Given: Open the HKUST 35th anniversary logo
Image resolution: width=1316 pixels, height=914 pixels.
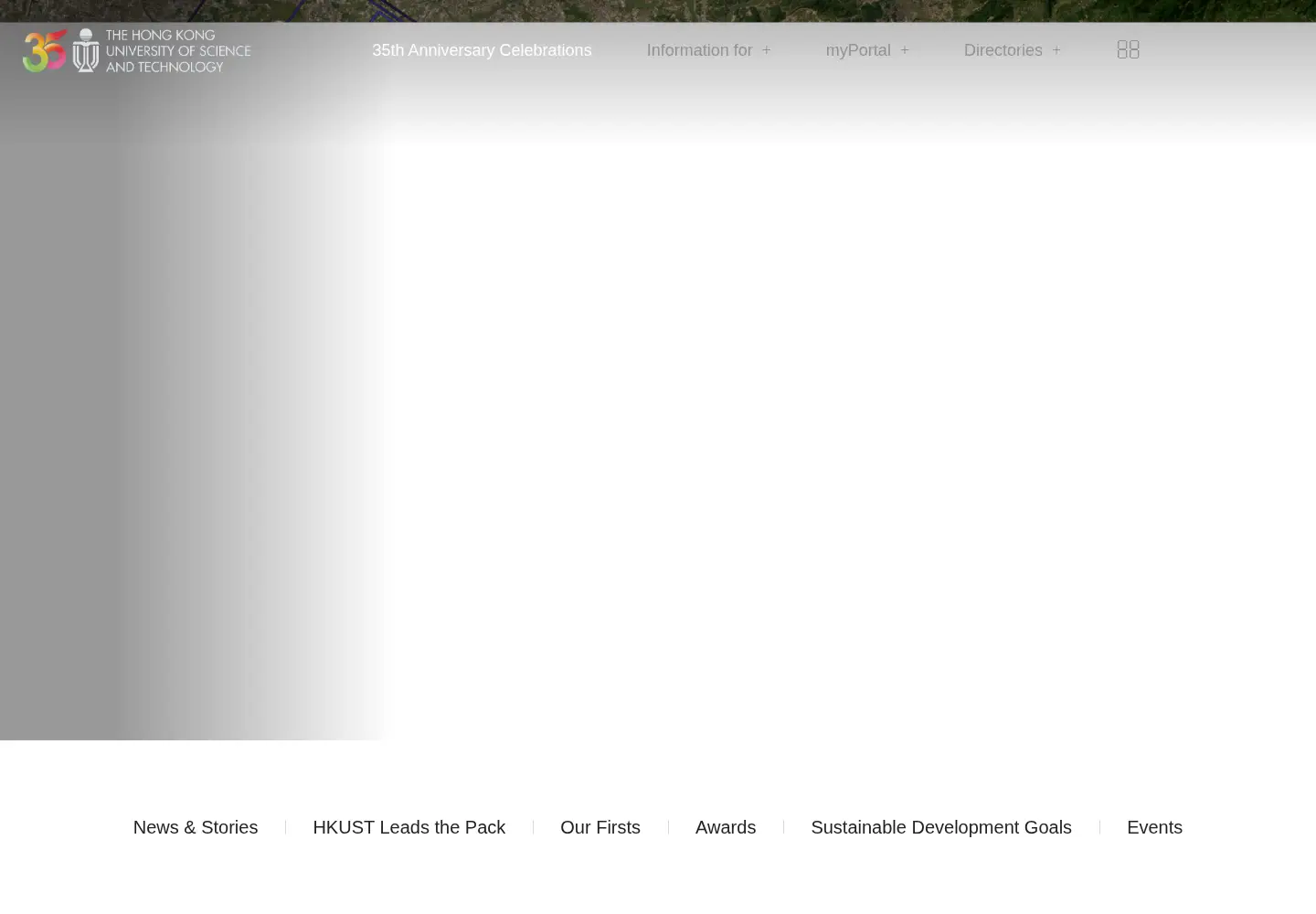Looking at the screenshot, I should pos(136,50).
